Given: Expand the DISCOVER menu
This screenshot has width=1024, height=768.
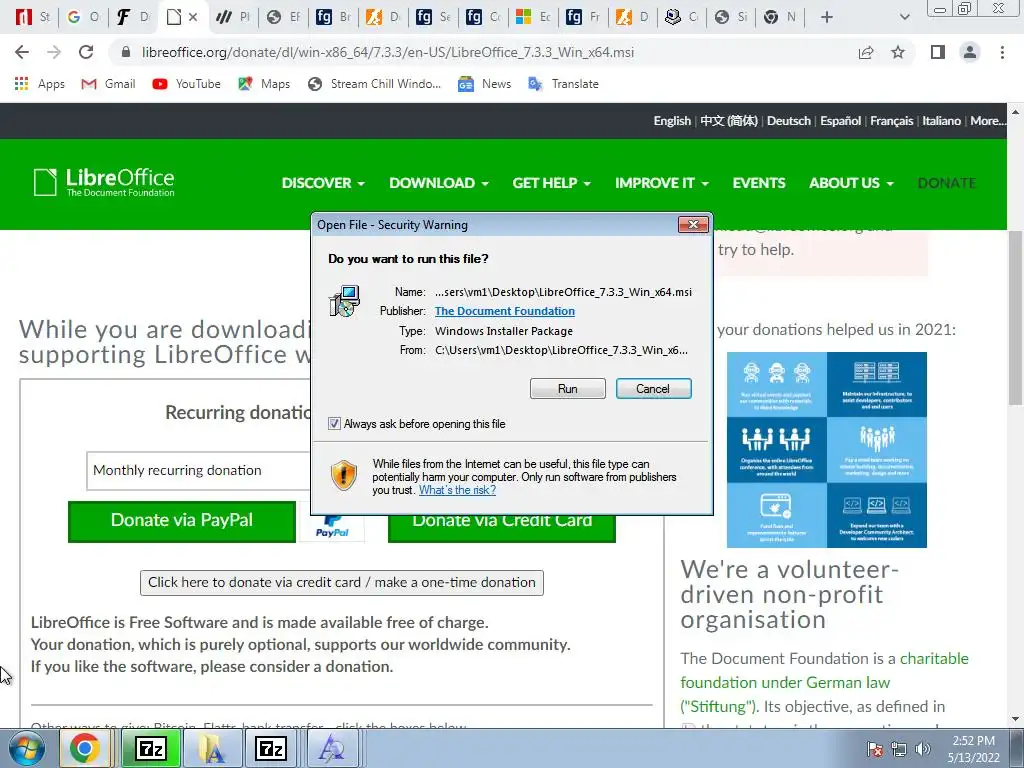Looking at the screenshot, I should [x=323, y=183].
